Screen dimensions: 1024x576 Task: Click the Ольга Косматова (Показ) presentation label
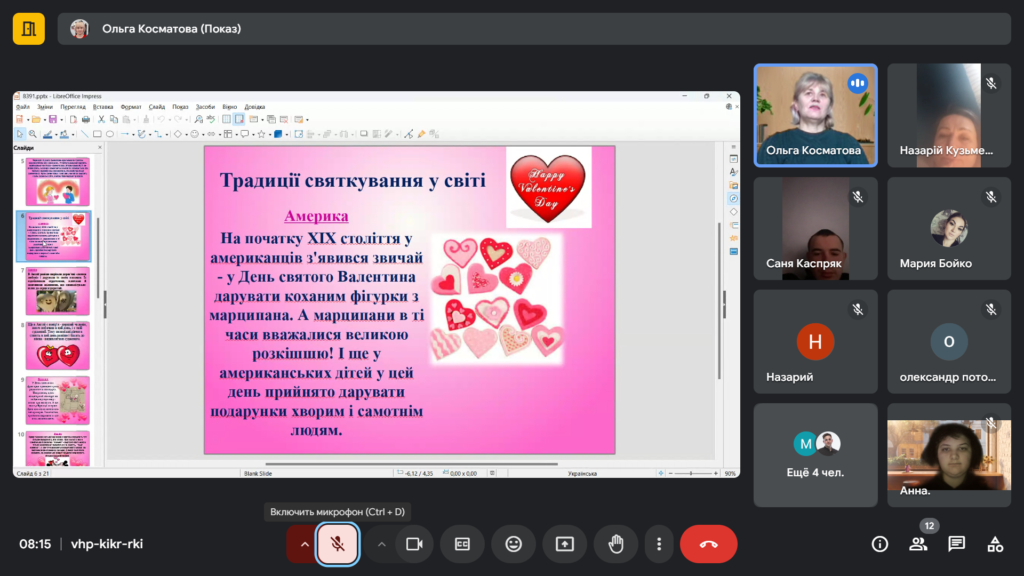tap(171, 29)
